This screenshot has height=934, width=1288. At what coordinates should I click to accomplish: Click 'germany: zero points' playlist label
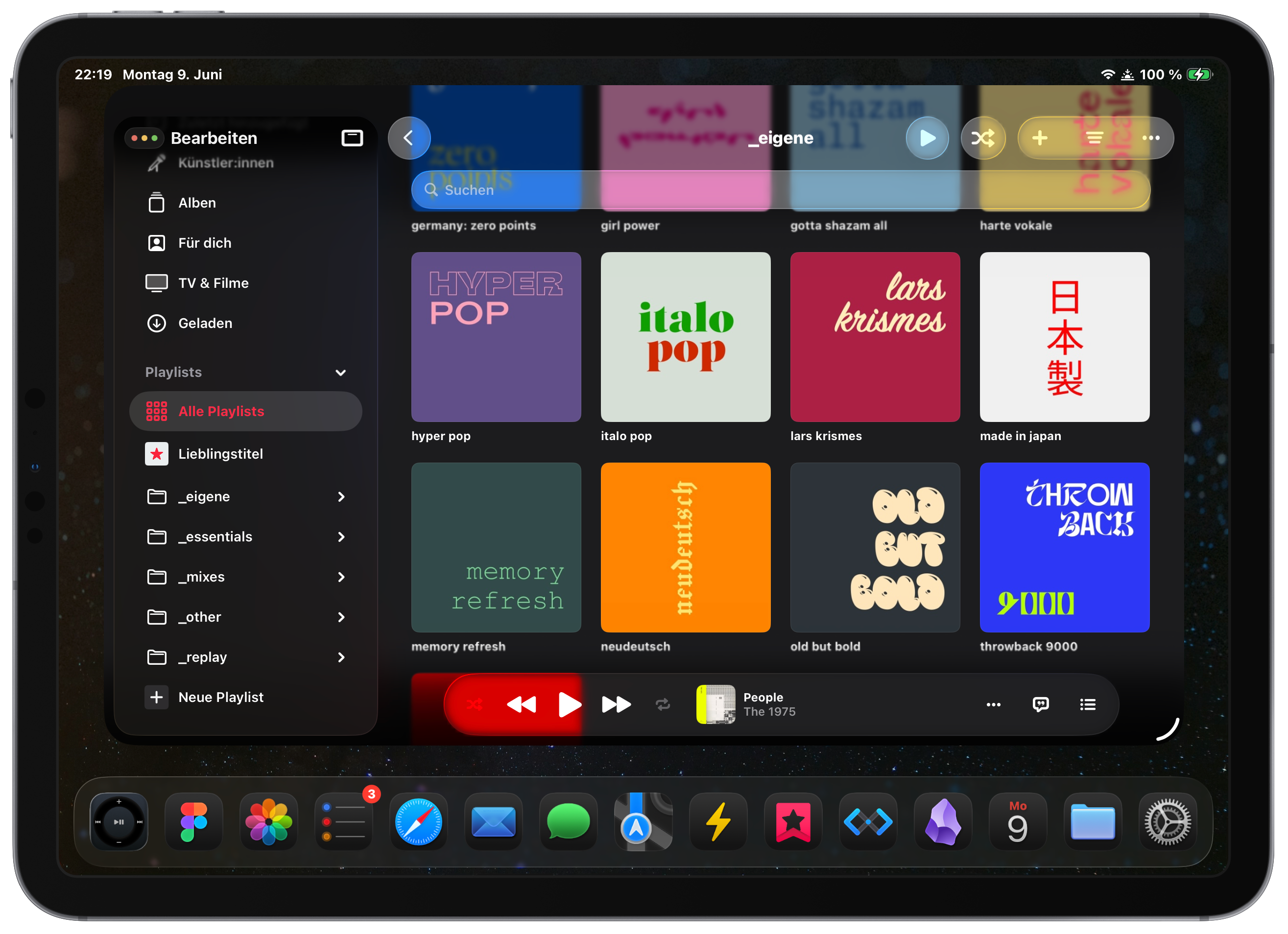(x=474, y=226)
